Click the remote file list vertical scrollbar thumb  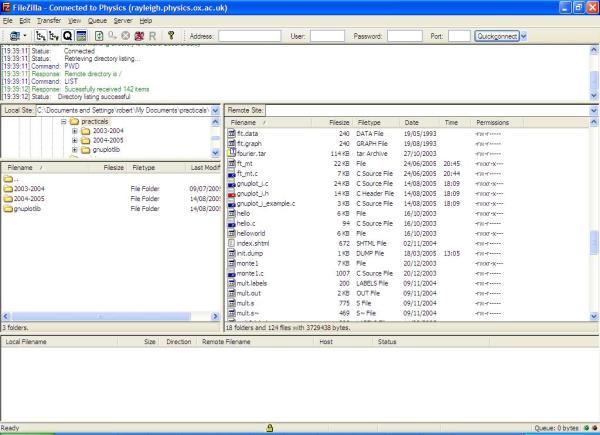[594, 242]
